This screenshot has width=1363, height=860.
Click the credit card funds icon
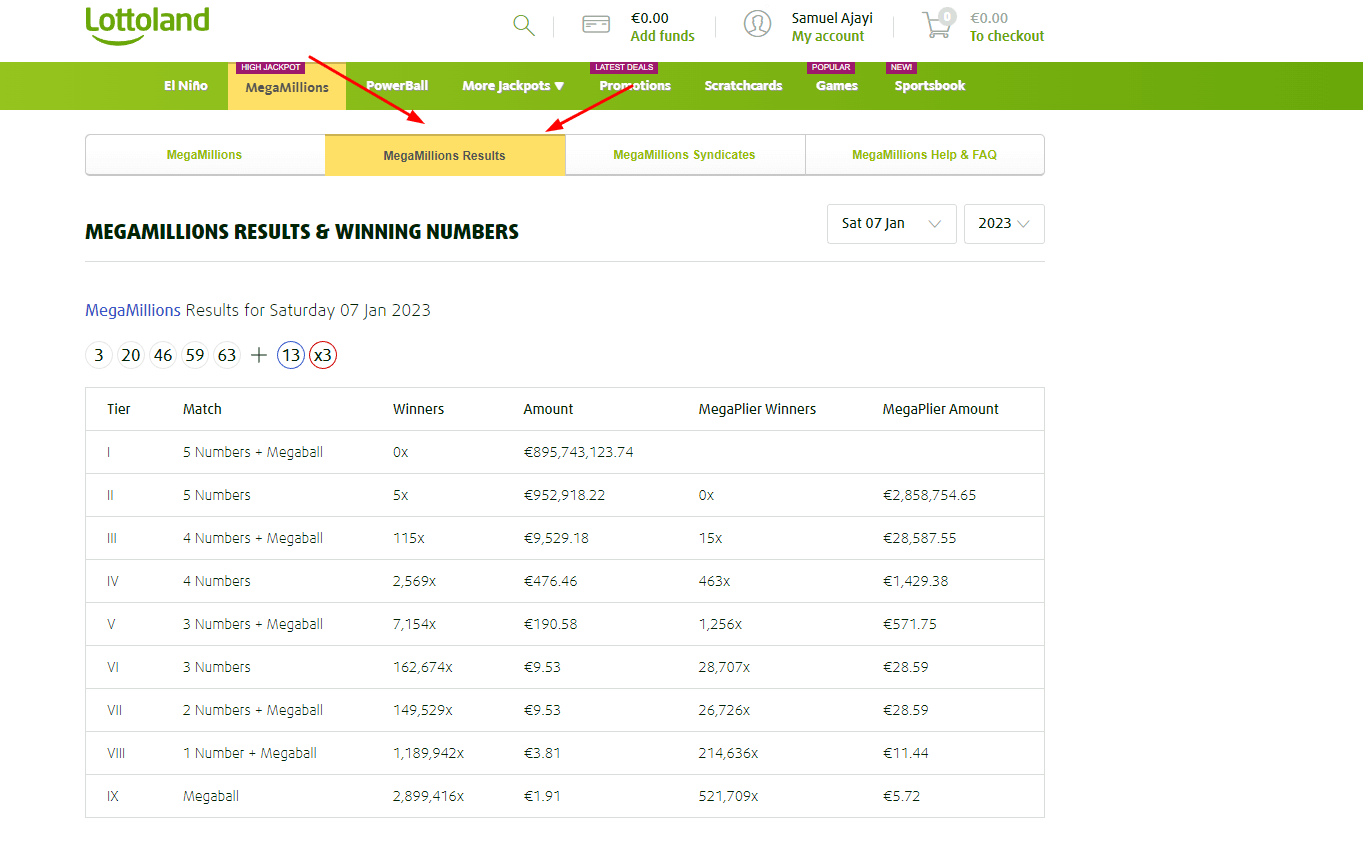click(596, 25)
